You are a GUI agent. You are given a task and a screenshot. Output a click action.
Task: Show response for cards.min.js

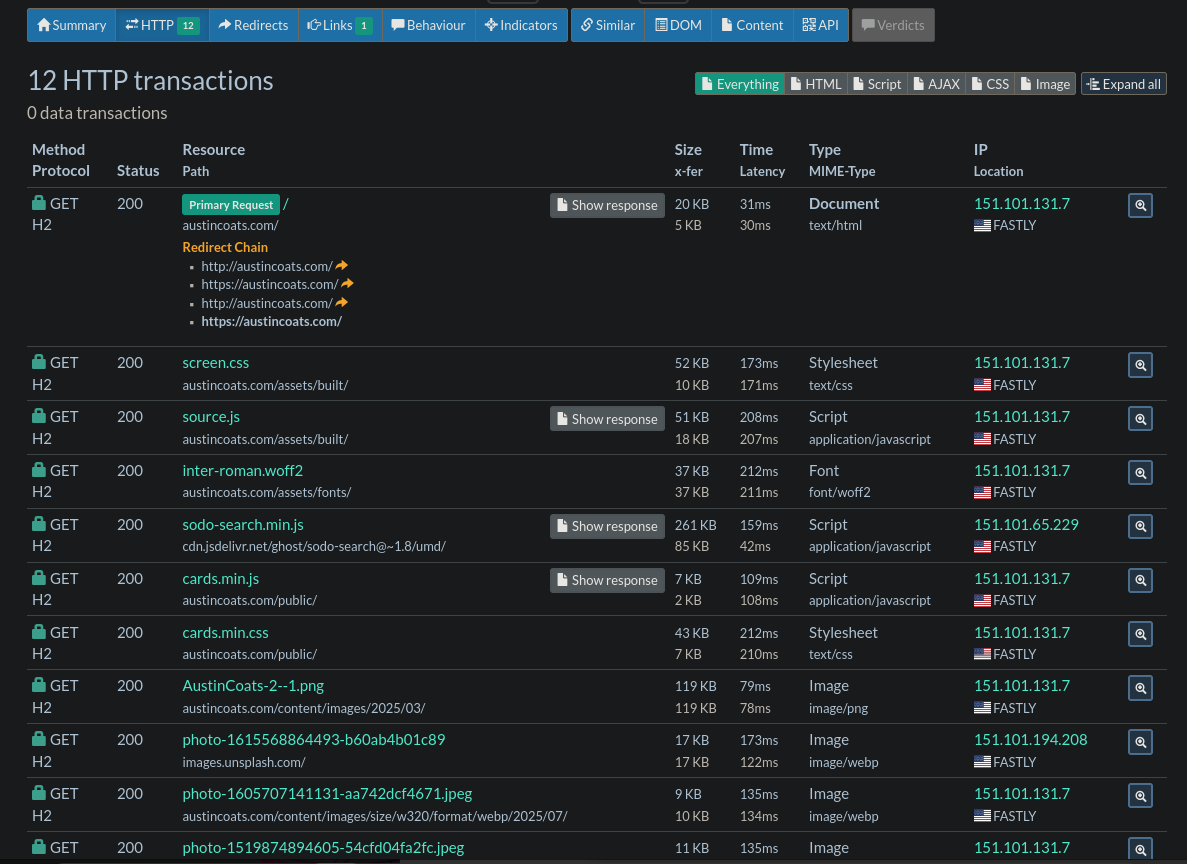tap(607, 580)
